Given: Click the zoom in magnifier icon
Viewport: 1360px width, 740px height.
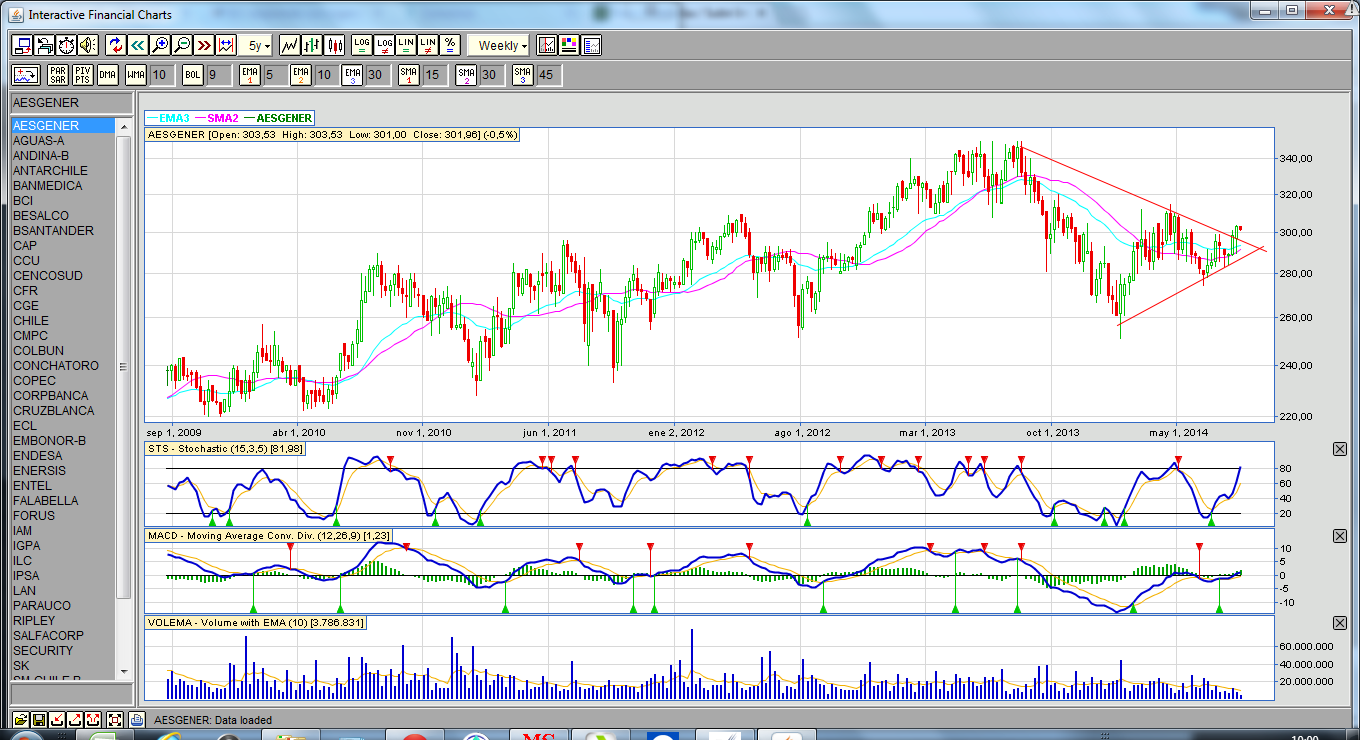Looking at the screenshot, I should pyautogui.click(x=160, y=45).
